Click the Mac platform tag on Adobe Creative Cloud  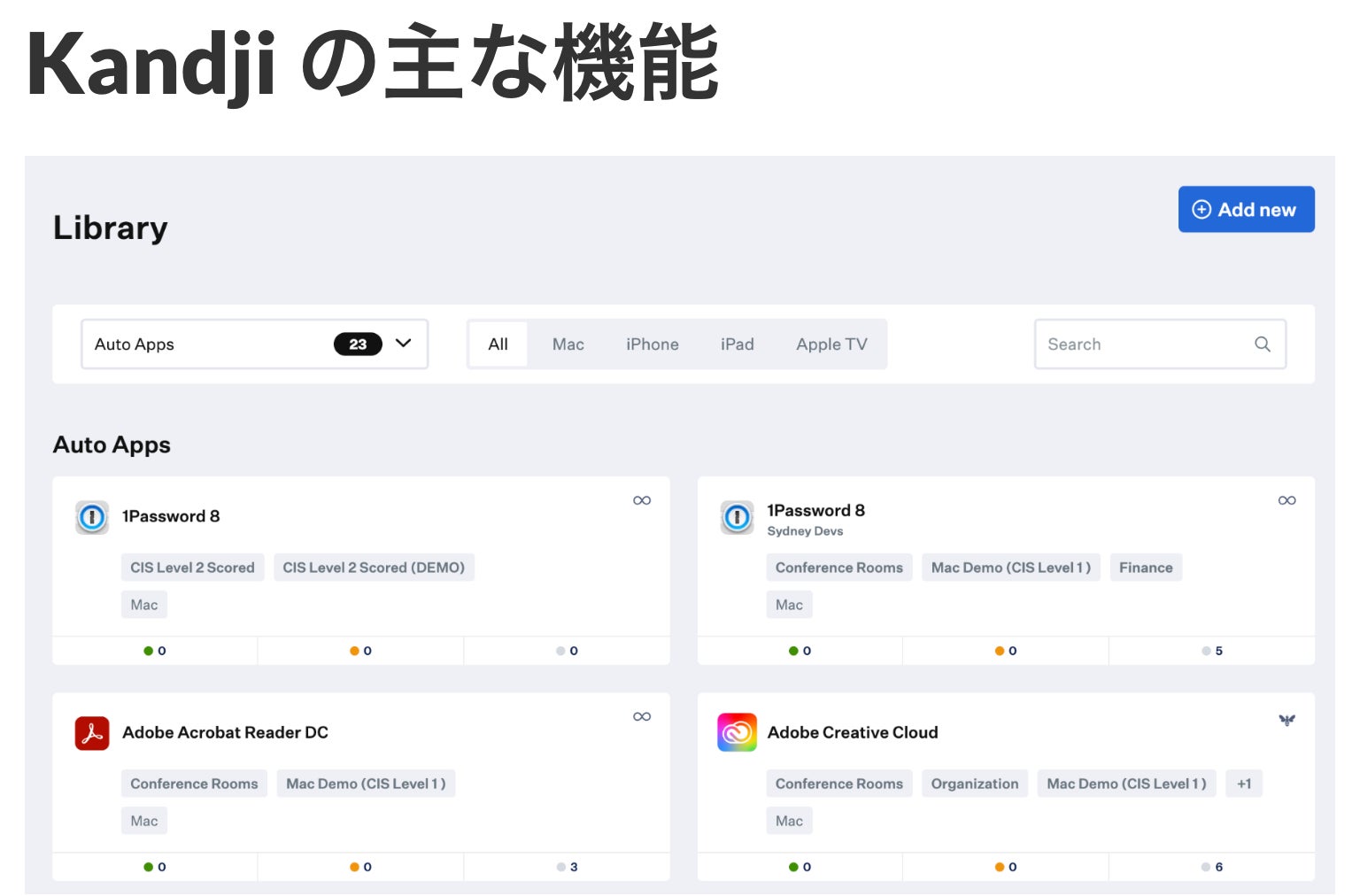point(789,821)
